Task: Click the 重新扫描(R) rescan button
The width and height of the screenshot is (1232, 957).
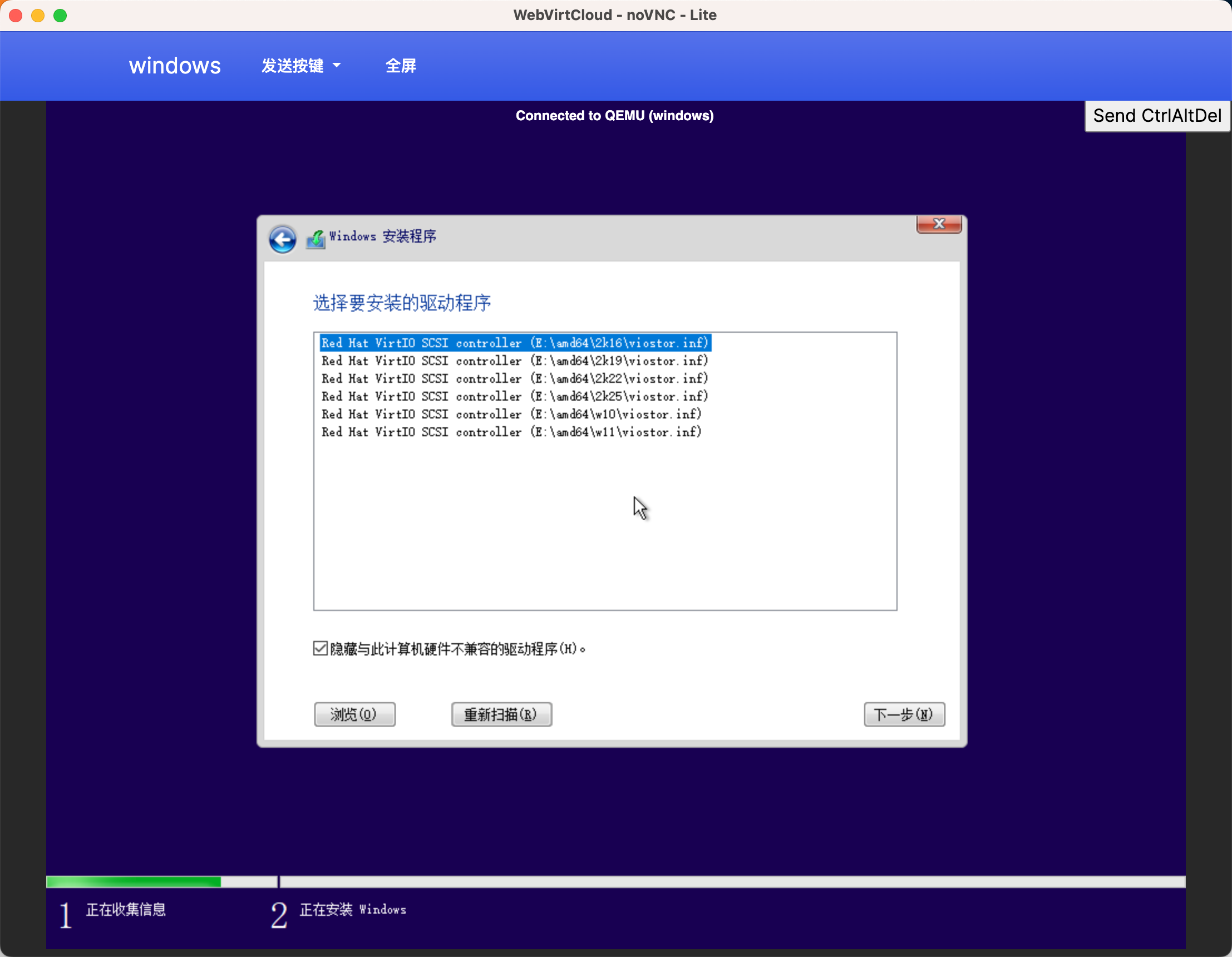Action: pyautogui.click(x=501, y=714)
